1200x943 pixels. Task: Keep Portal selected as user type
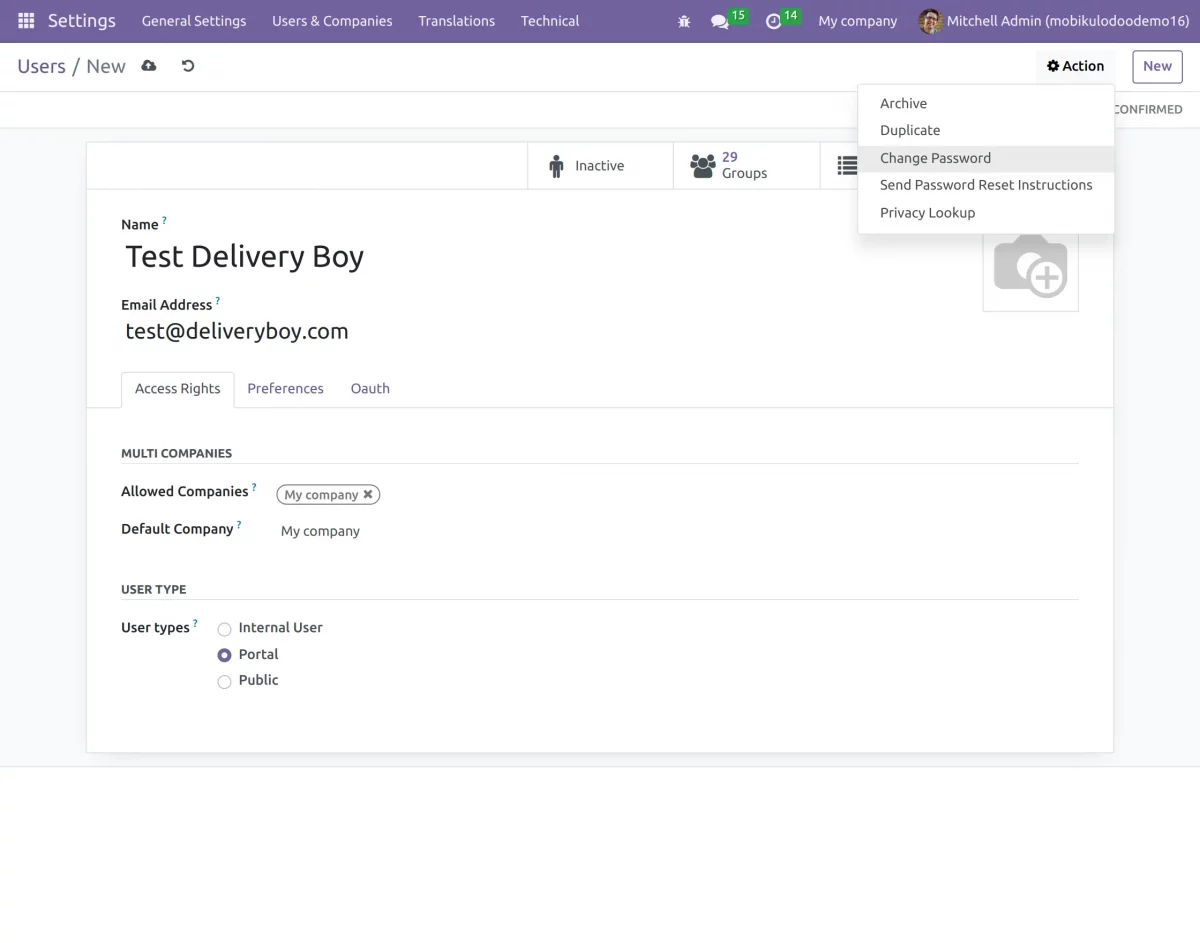coord(224,654)
